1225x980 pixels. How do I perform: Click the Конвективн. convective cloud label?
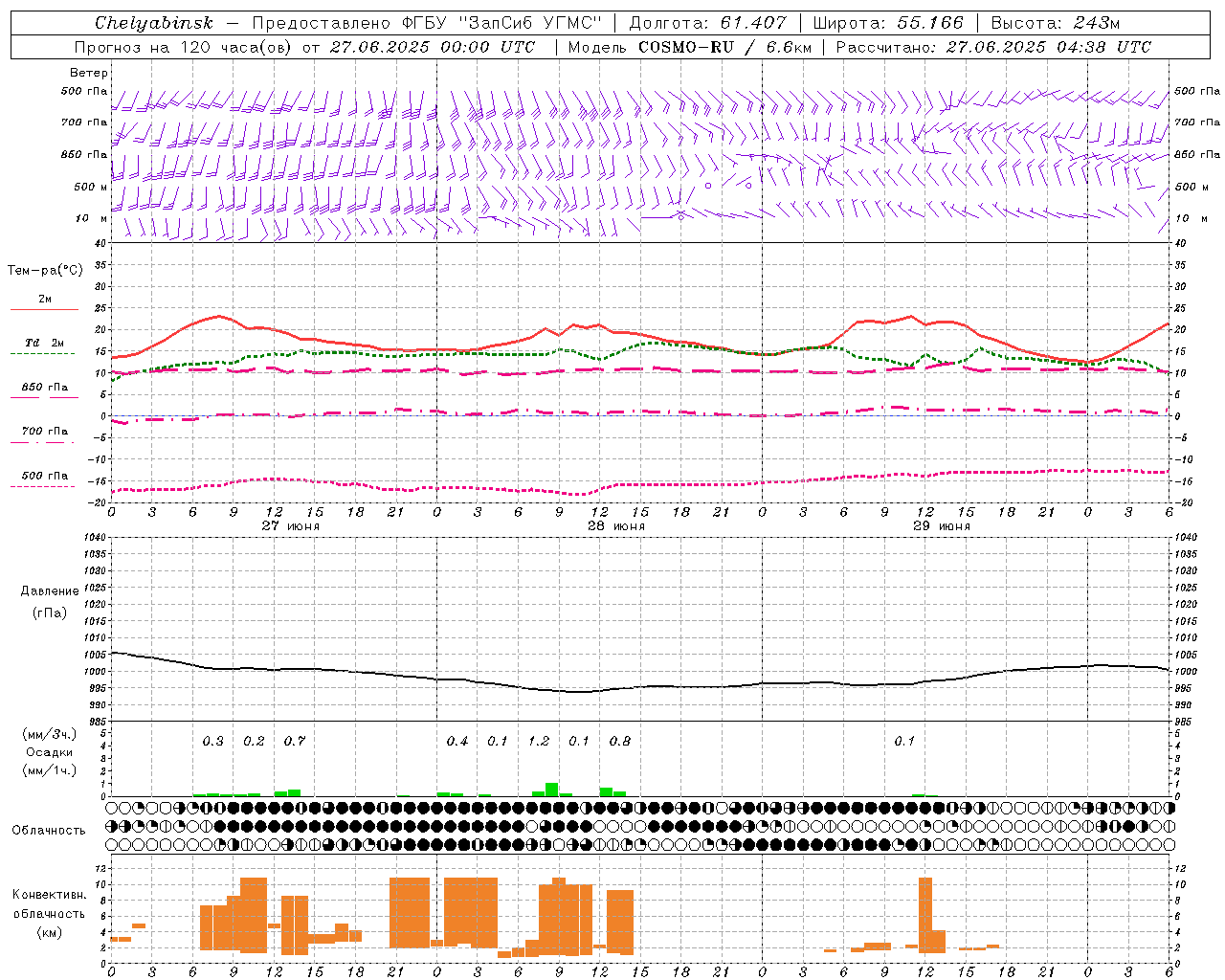point(50,895)
